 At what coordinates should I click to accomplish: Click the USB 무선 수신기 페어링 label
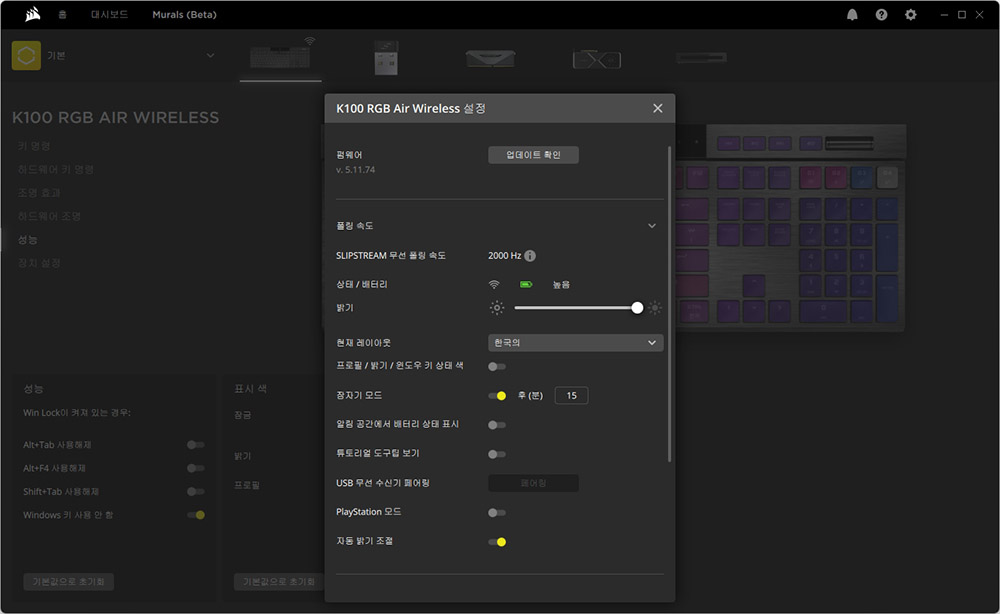click(x=383, y=483)
